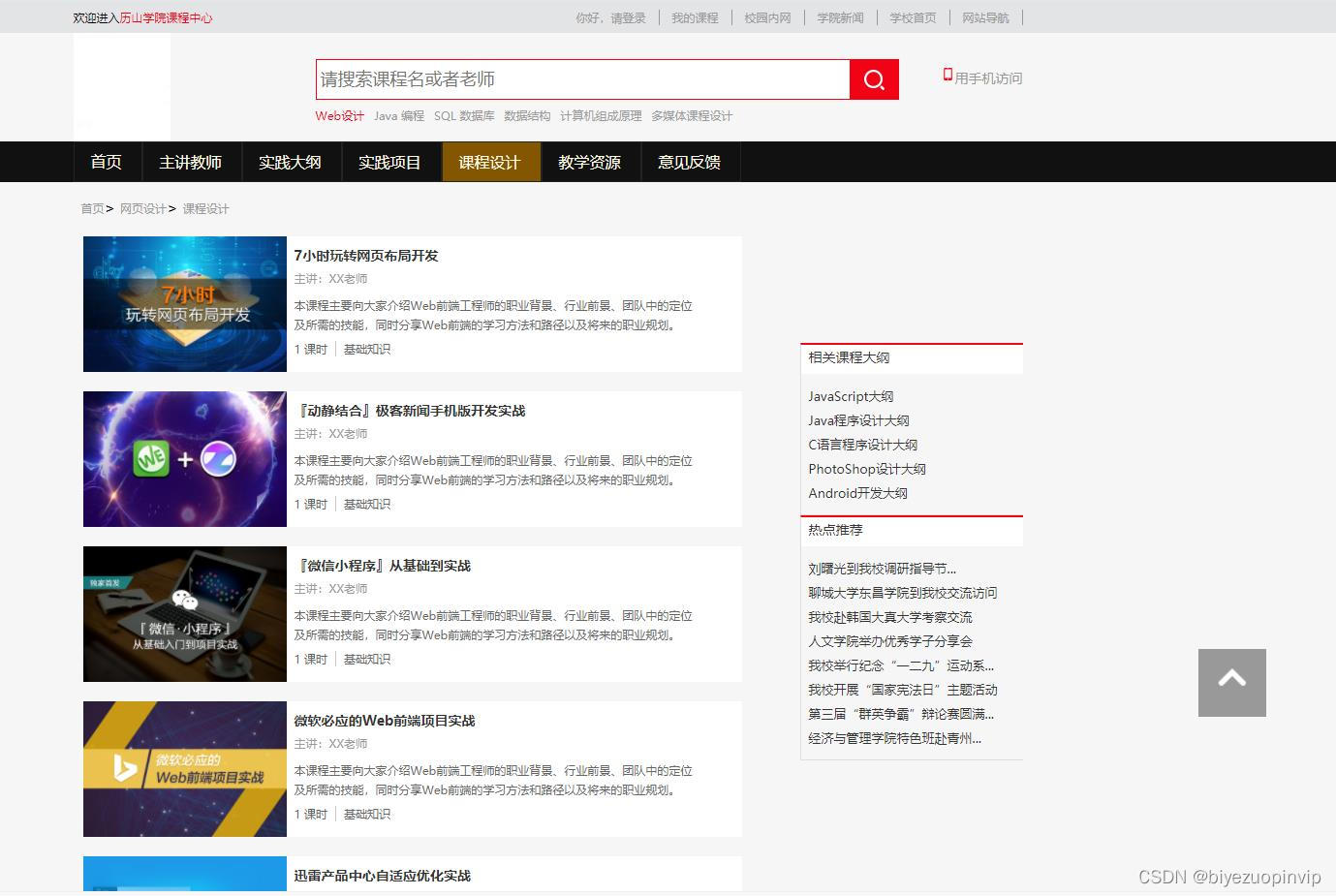
Task: Click the 多媒体课程设计 hot search keyword
Action: pyautogui.click(x=692, y=115)
